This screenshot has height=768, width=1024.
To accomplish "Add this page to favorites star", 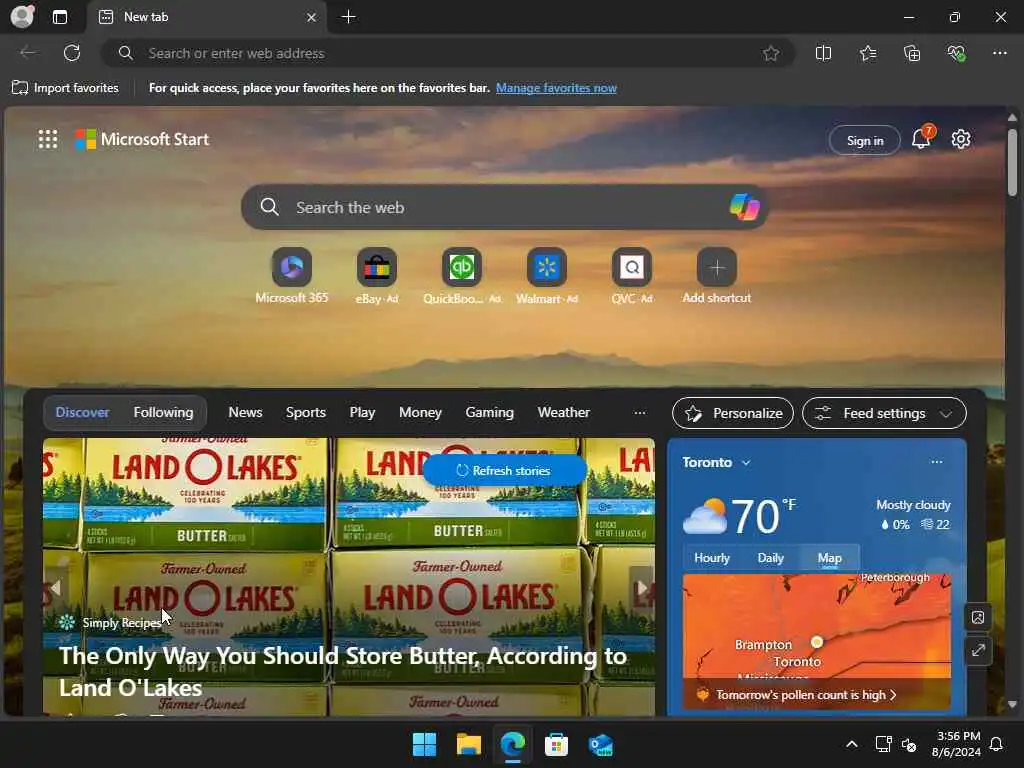I will click(771, 54).
